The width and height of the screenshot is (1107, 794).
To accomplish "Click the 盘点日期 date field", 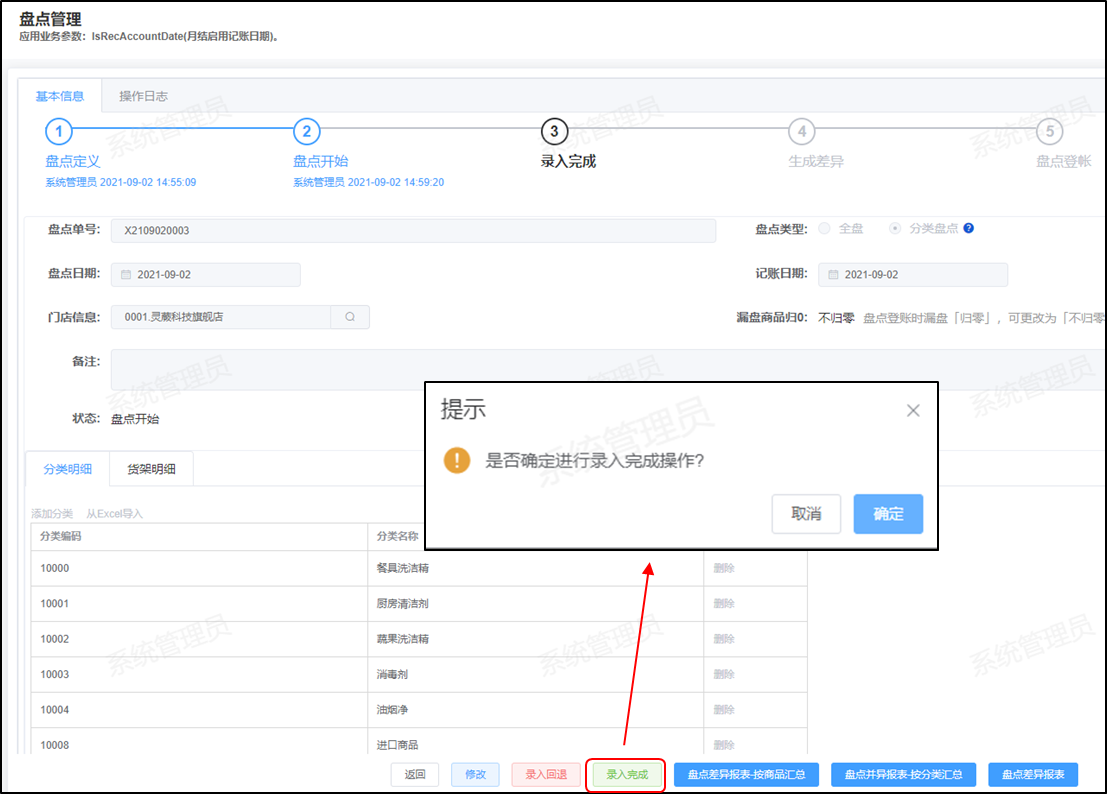I will coord(205,275).
